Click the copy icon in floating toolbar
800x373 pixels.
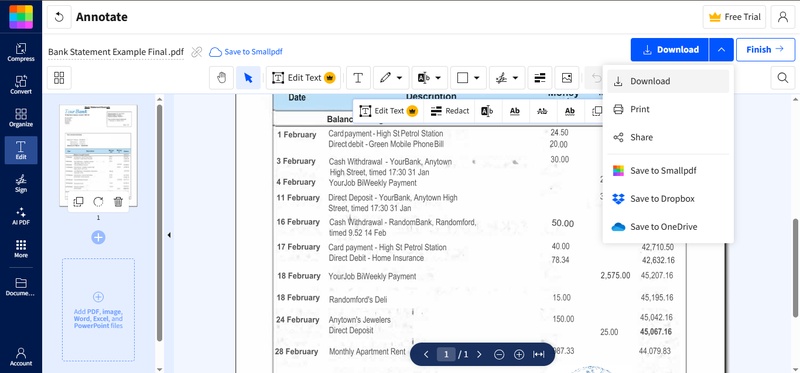[x=596, y=111]
